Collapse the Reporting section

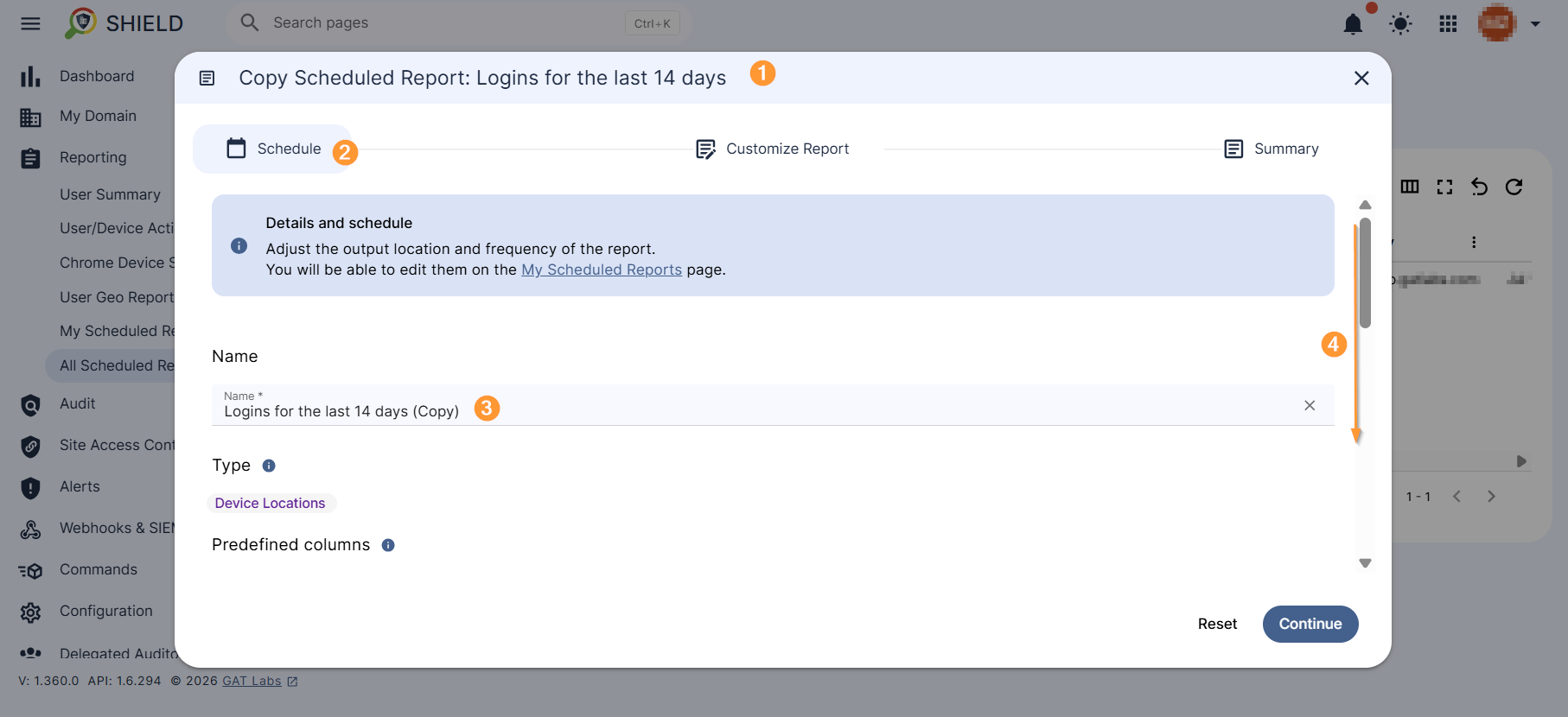pos(92,157)
